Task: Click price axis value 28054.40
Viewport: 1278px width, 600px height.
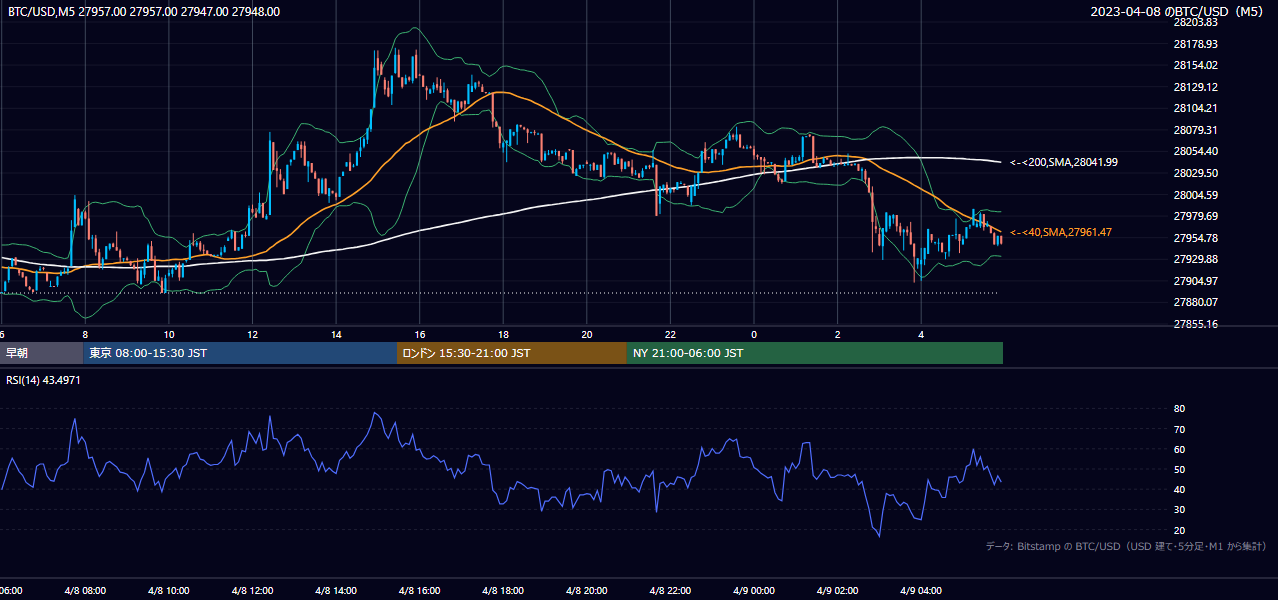Action: [1195, 151]
